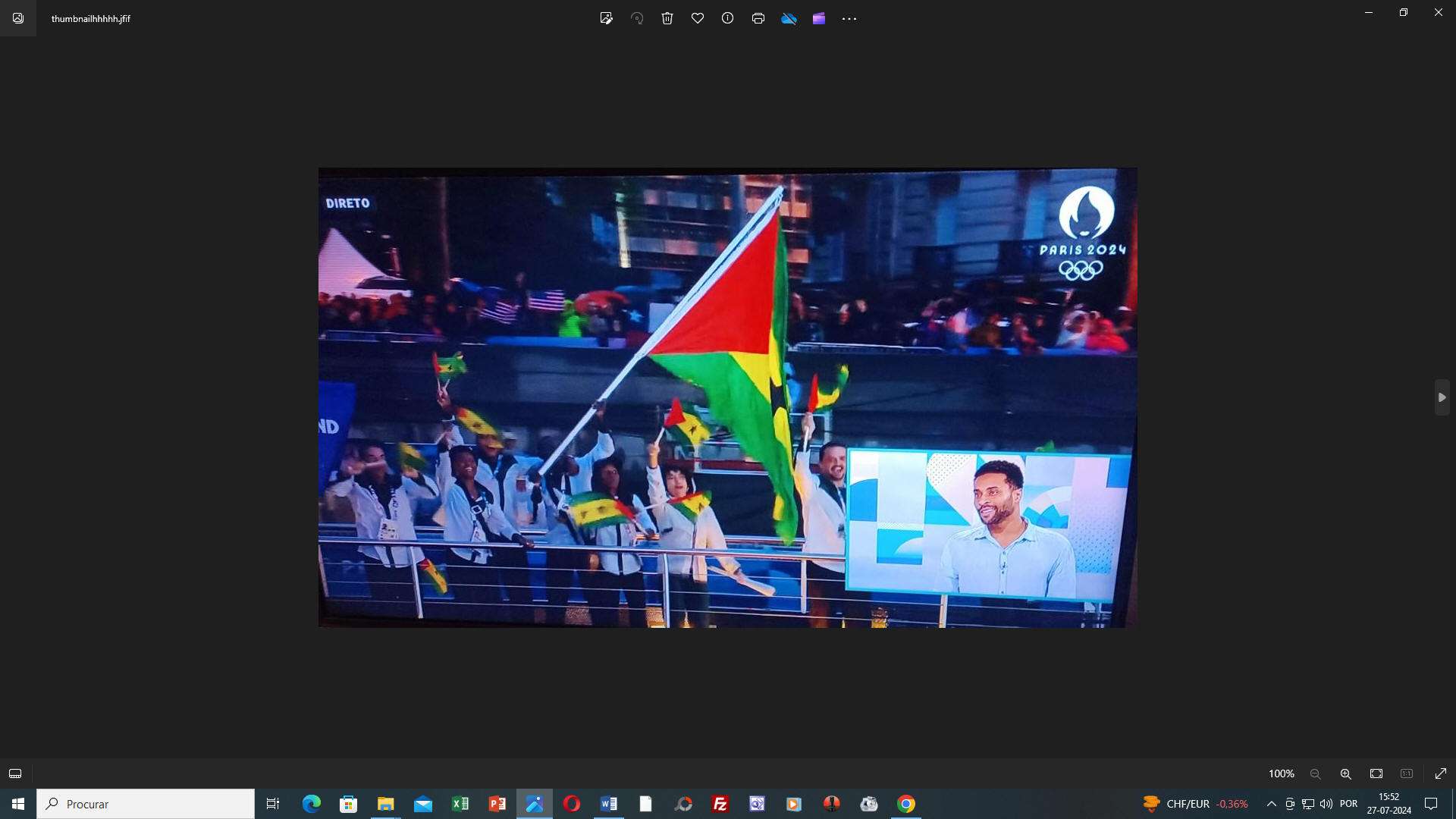Open the Clipchamp video editor icon
Viewport: 1456px width, 819px height.
(x=819, y=18)
